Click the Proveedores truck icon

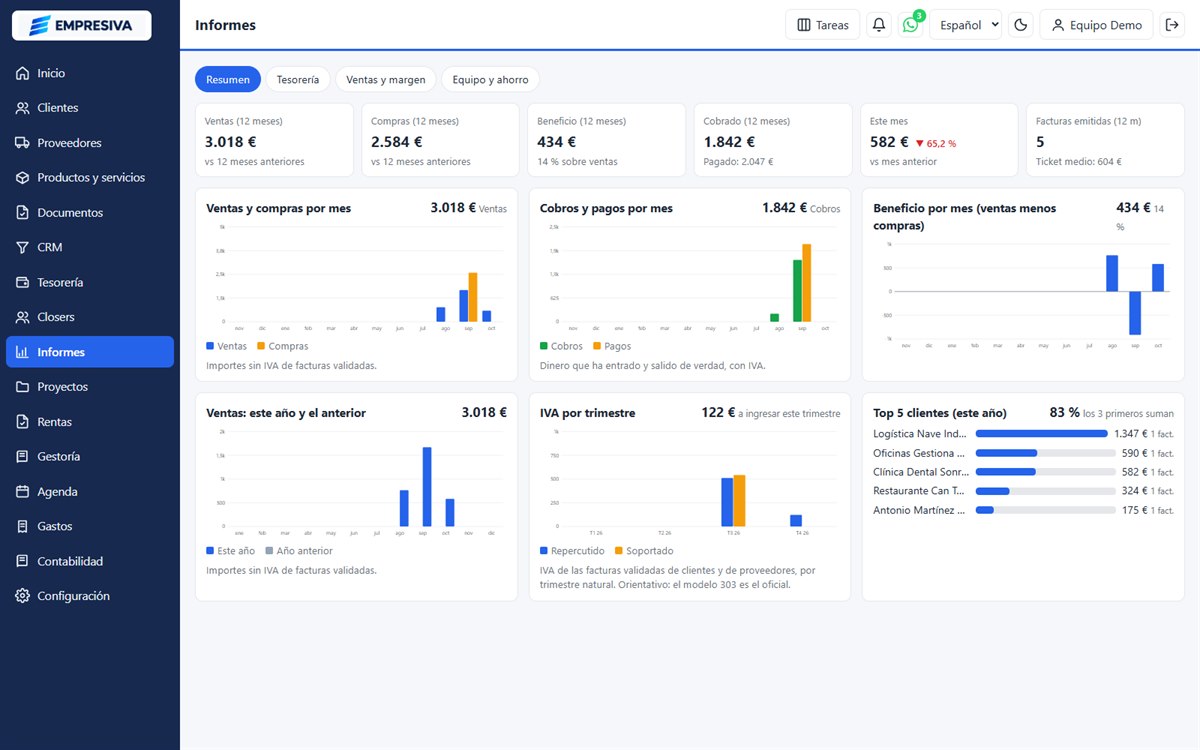pos(22,143)
